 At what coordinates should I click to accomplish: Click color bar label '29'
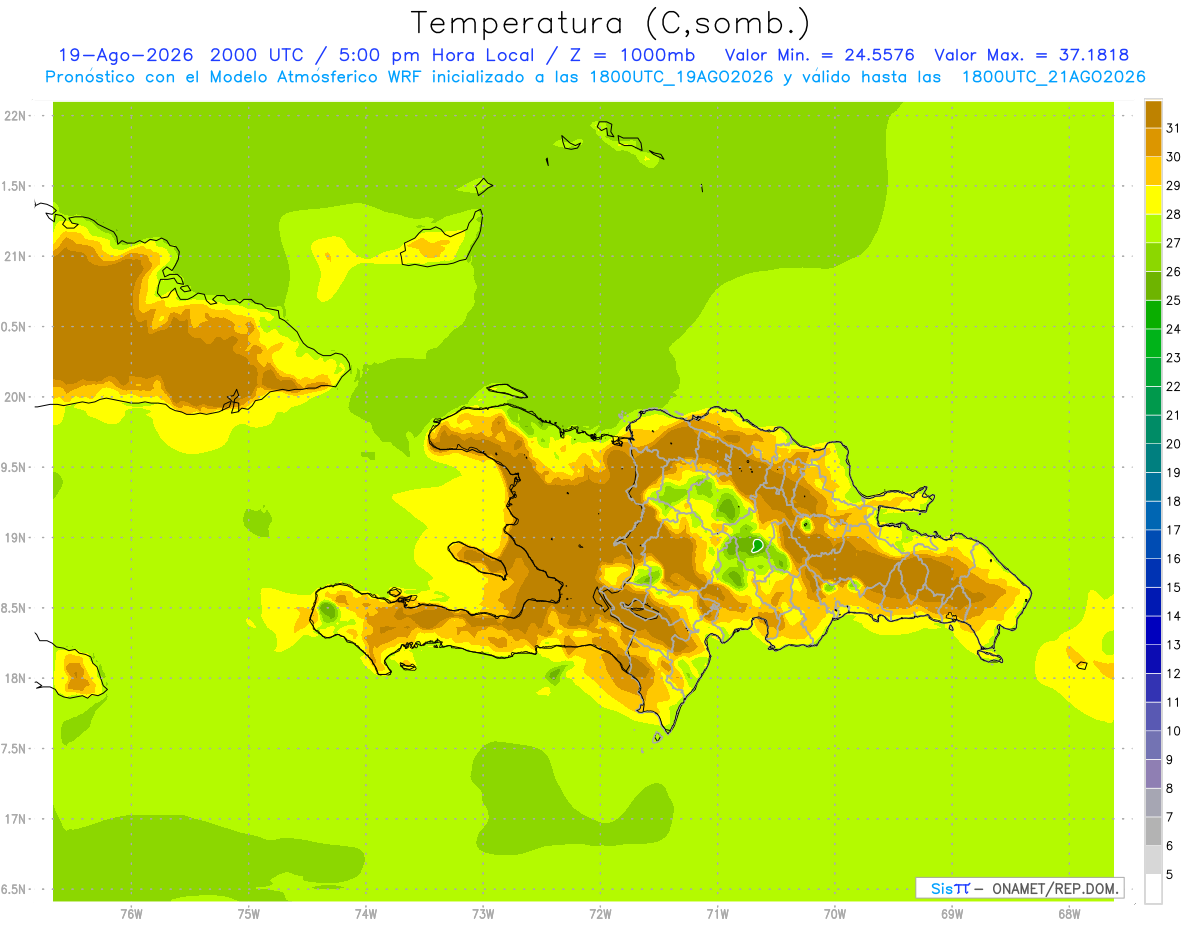[x=1174, y=186]
